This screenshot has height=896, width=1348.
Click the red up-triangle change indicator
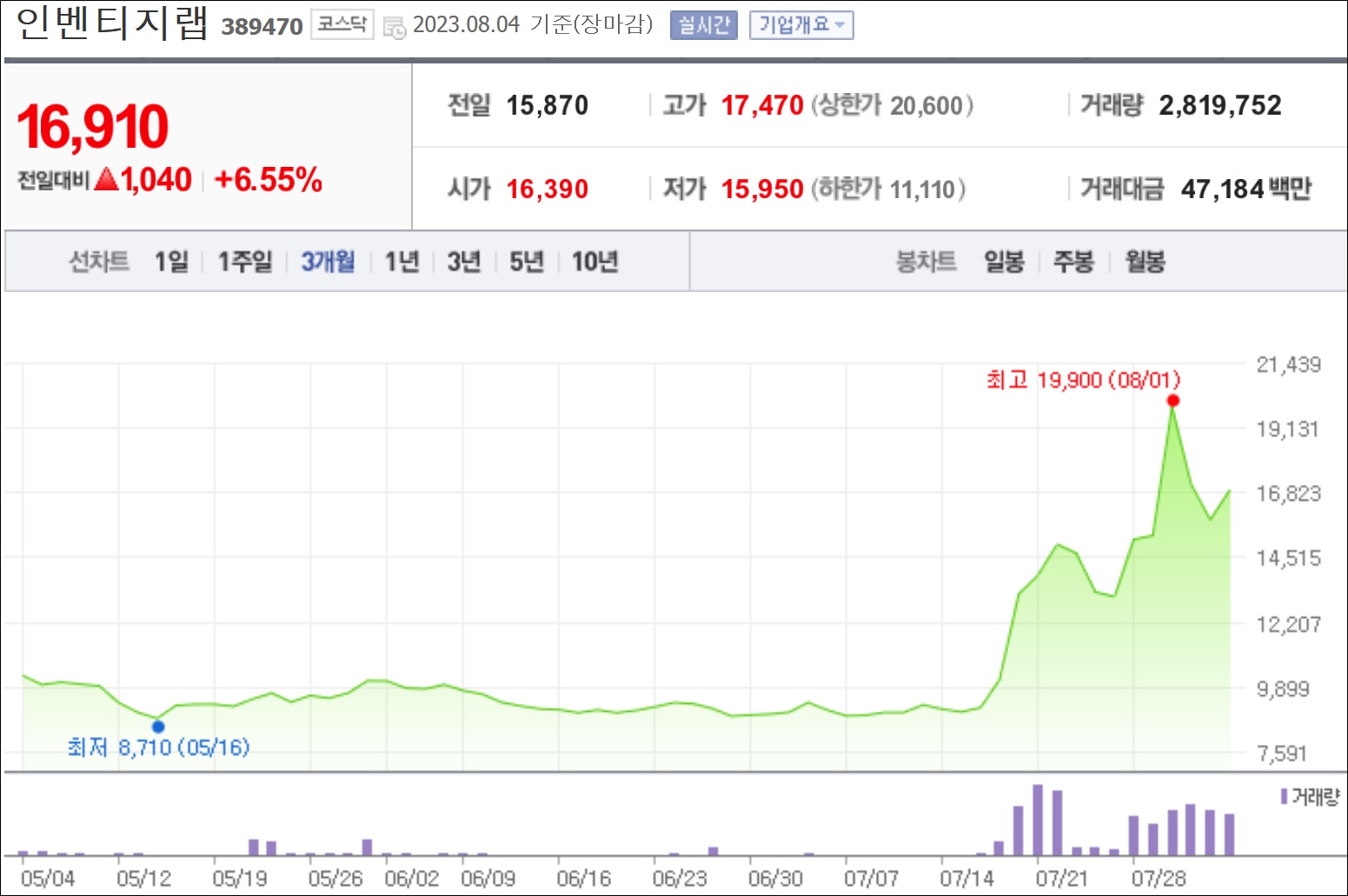106,180
